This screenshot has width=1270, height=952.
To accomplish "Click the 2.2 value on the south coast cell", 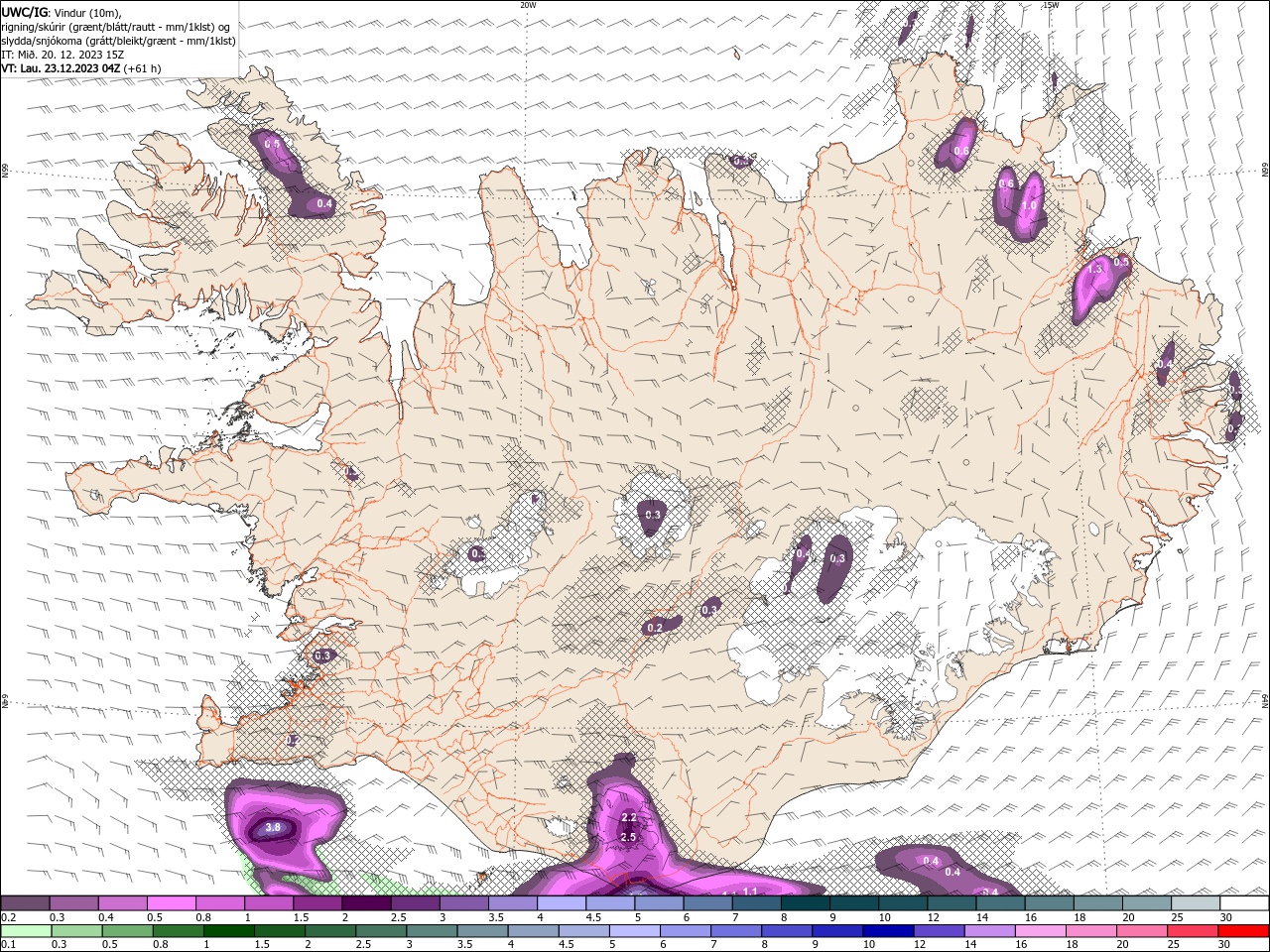I will point(628,817).
